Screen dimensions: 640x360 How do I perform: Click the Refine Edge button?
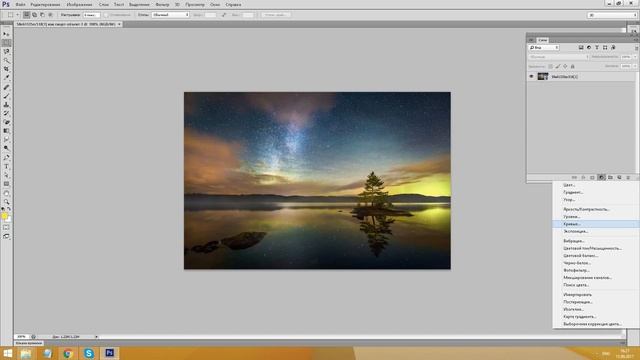pos(276,15)
